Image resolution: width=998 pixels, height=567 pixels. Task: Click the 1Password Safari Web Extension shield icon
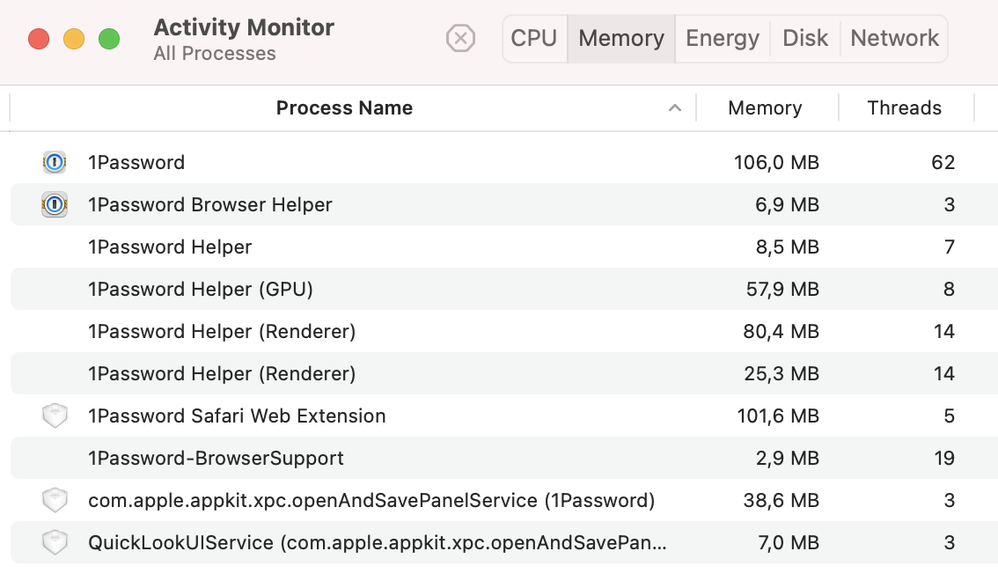pyautogui.click(x=54, y=416)
